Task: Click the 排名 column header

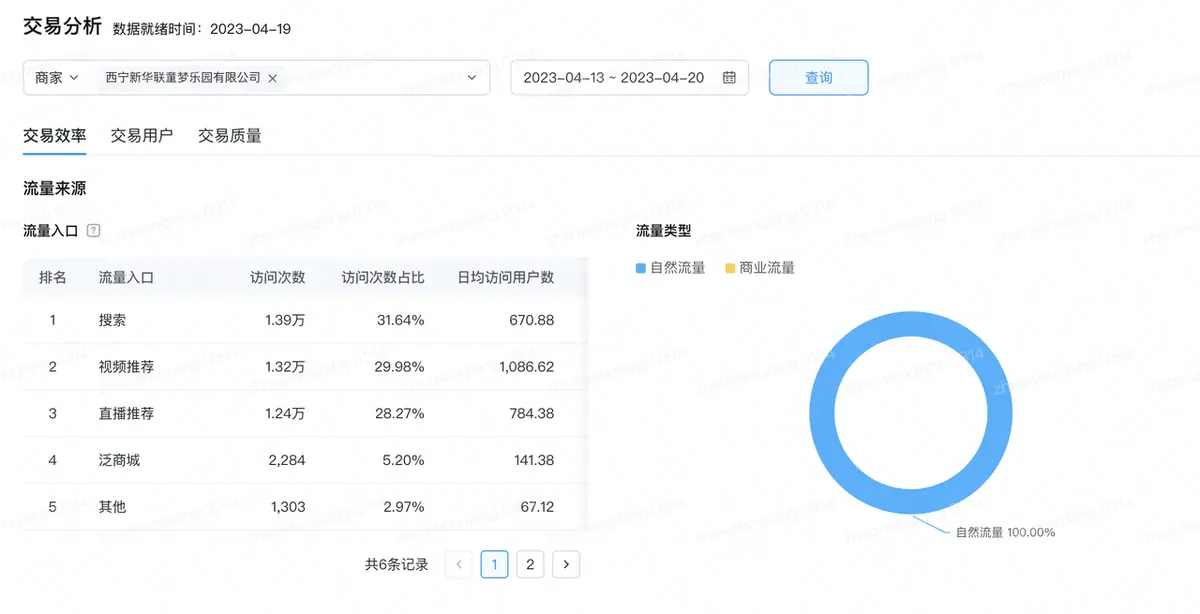Action: point(53,278)
